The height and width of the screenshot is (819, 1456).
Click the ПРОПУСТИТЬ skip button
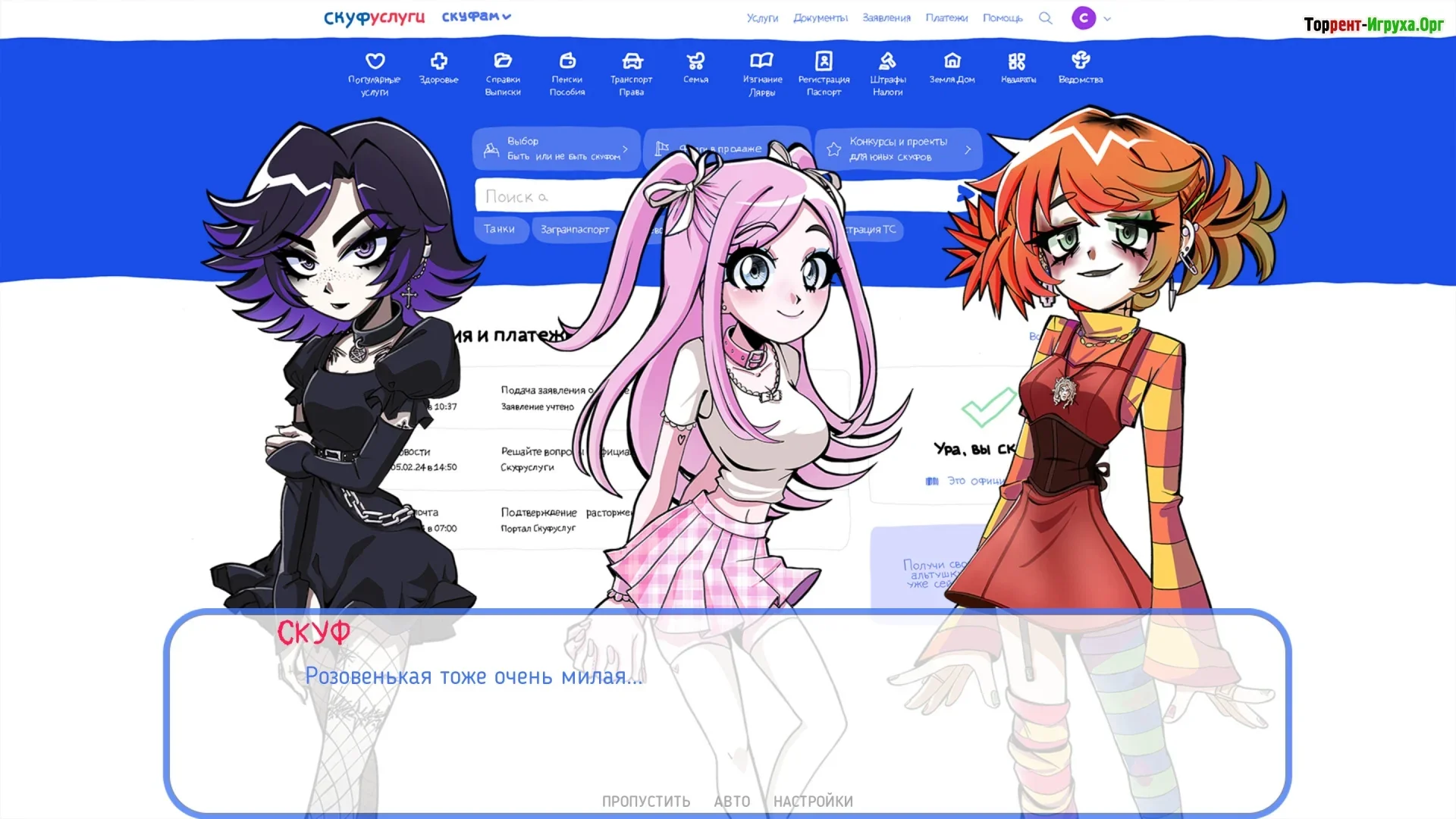[646, 802]
